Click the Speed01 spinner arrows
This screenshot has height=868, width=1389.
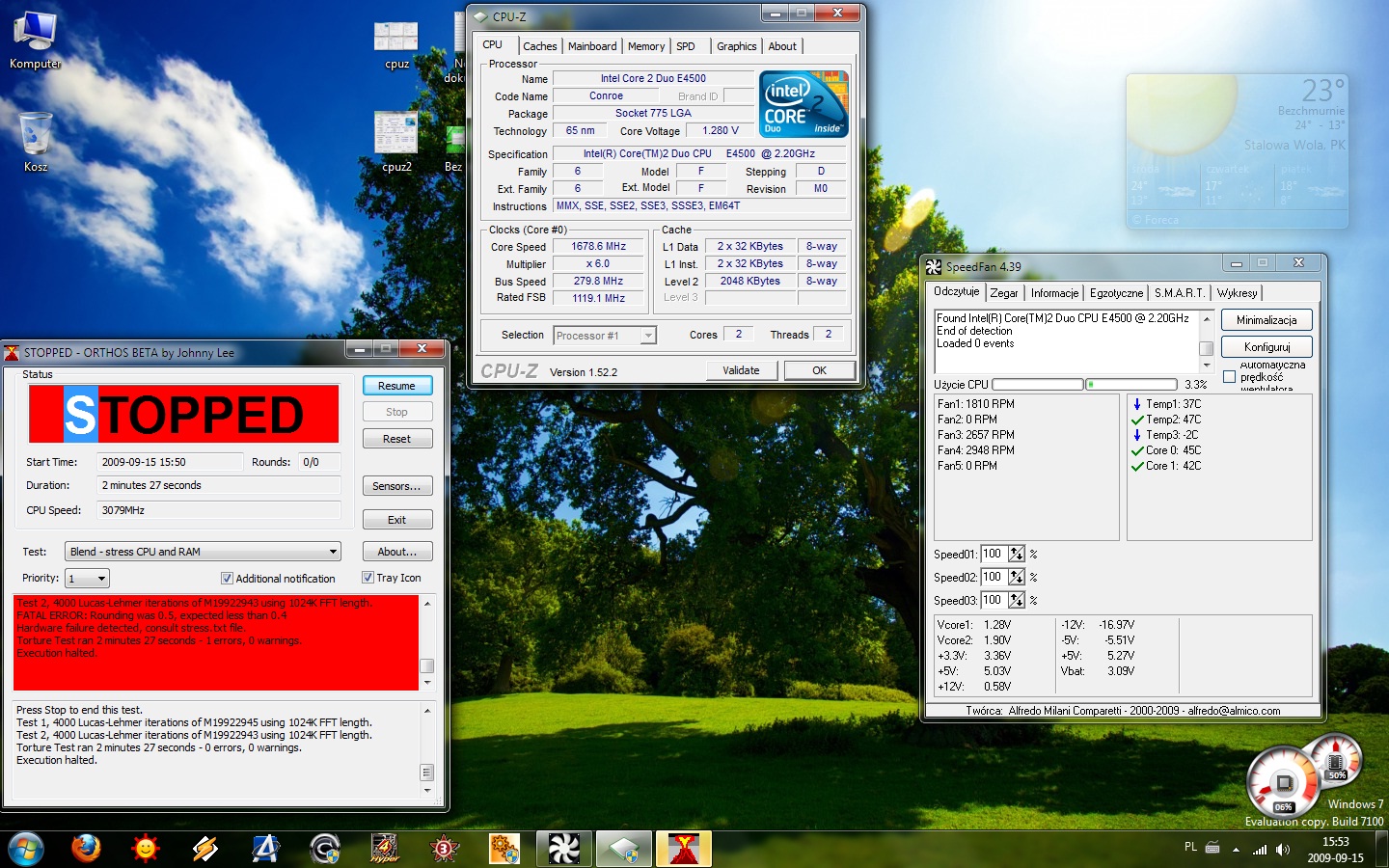click(x=1016, y=555)
